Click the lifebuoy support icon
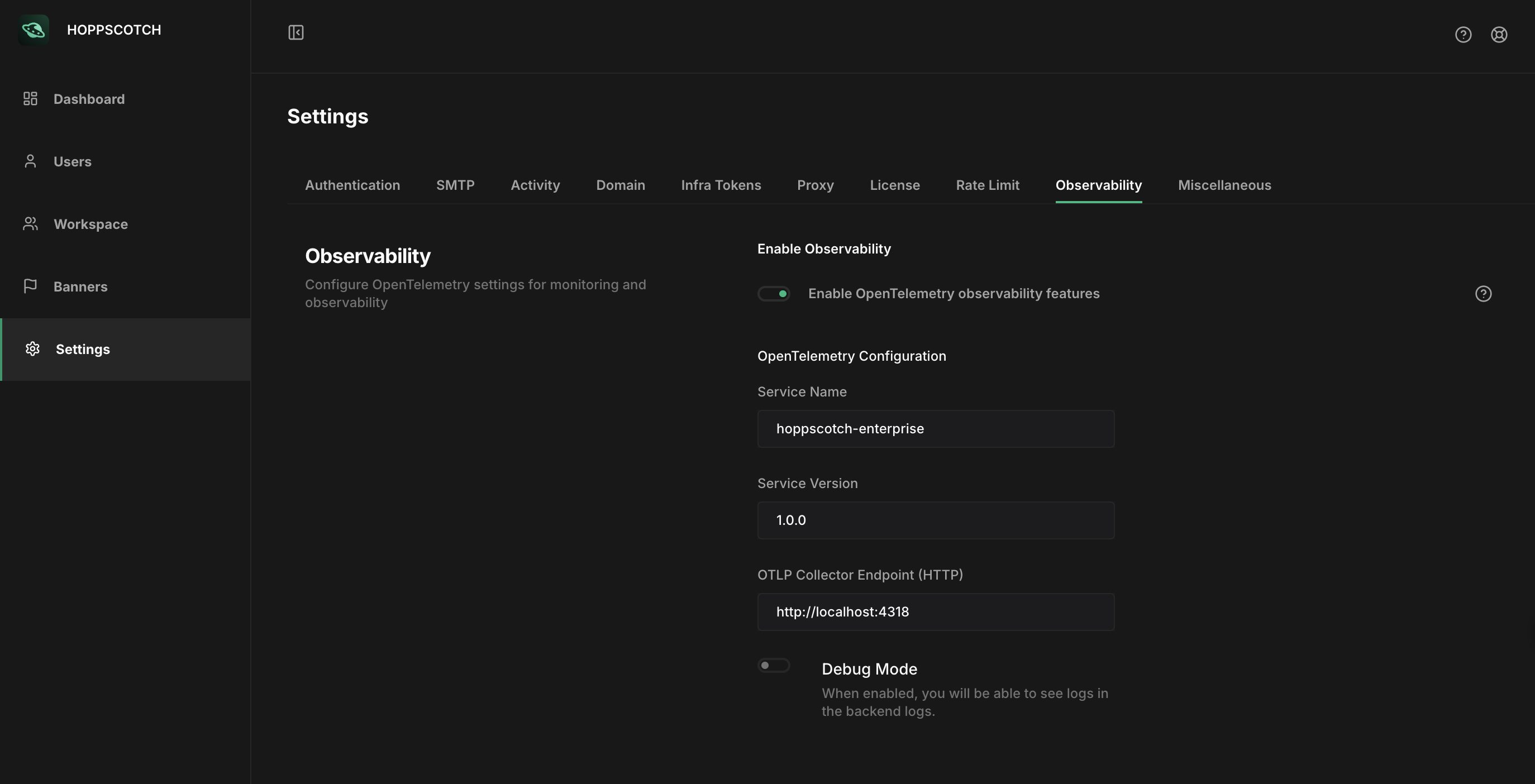 pos(1499,35)
